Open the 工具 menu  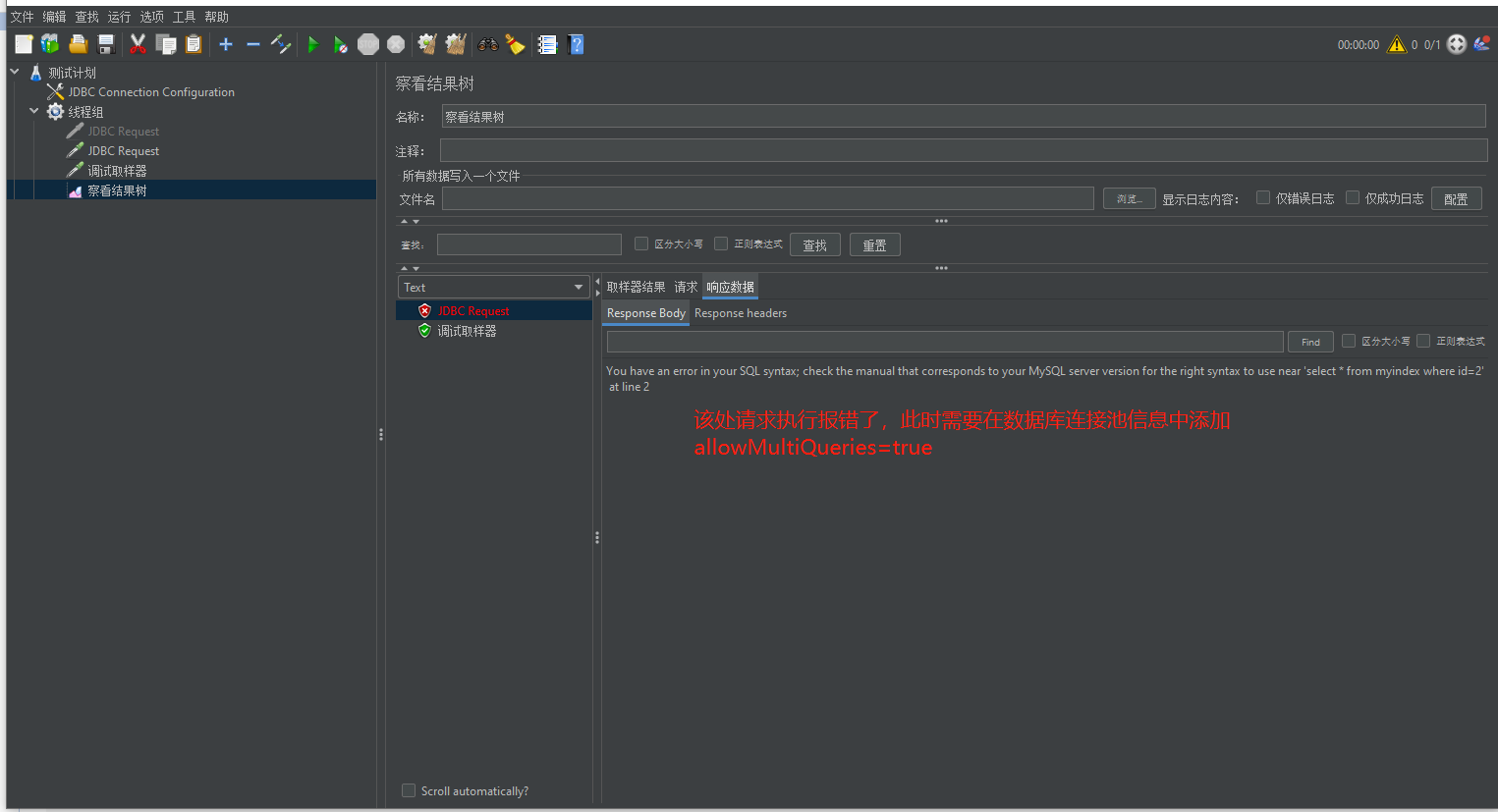point(184,17)
